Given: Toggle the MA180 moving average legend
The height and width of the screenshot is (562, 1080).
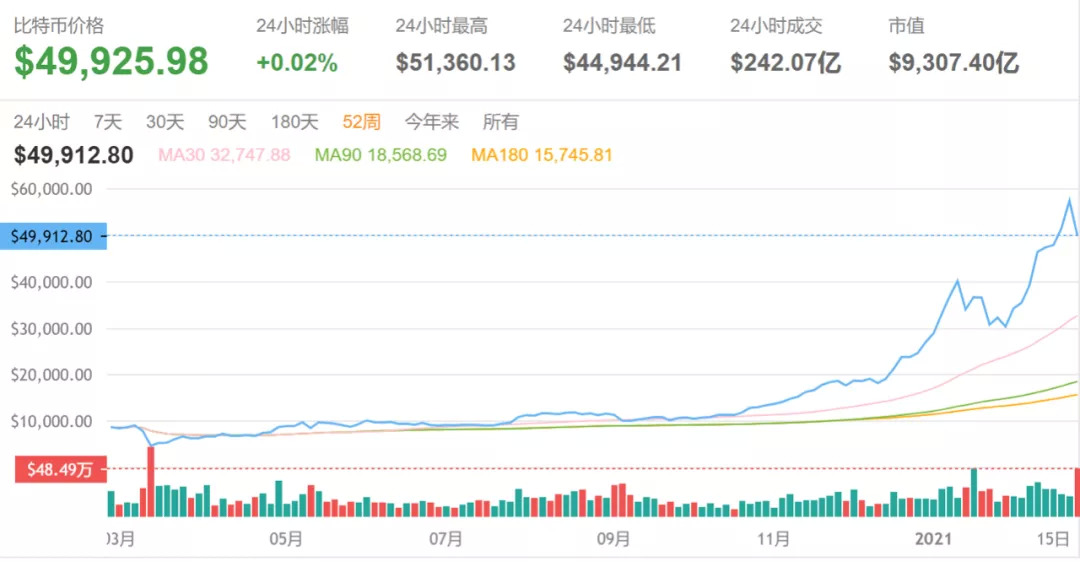Looking at the screenshot, I should pos(541,155).
